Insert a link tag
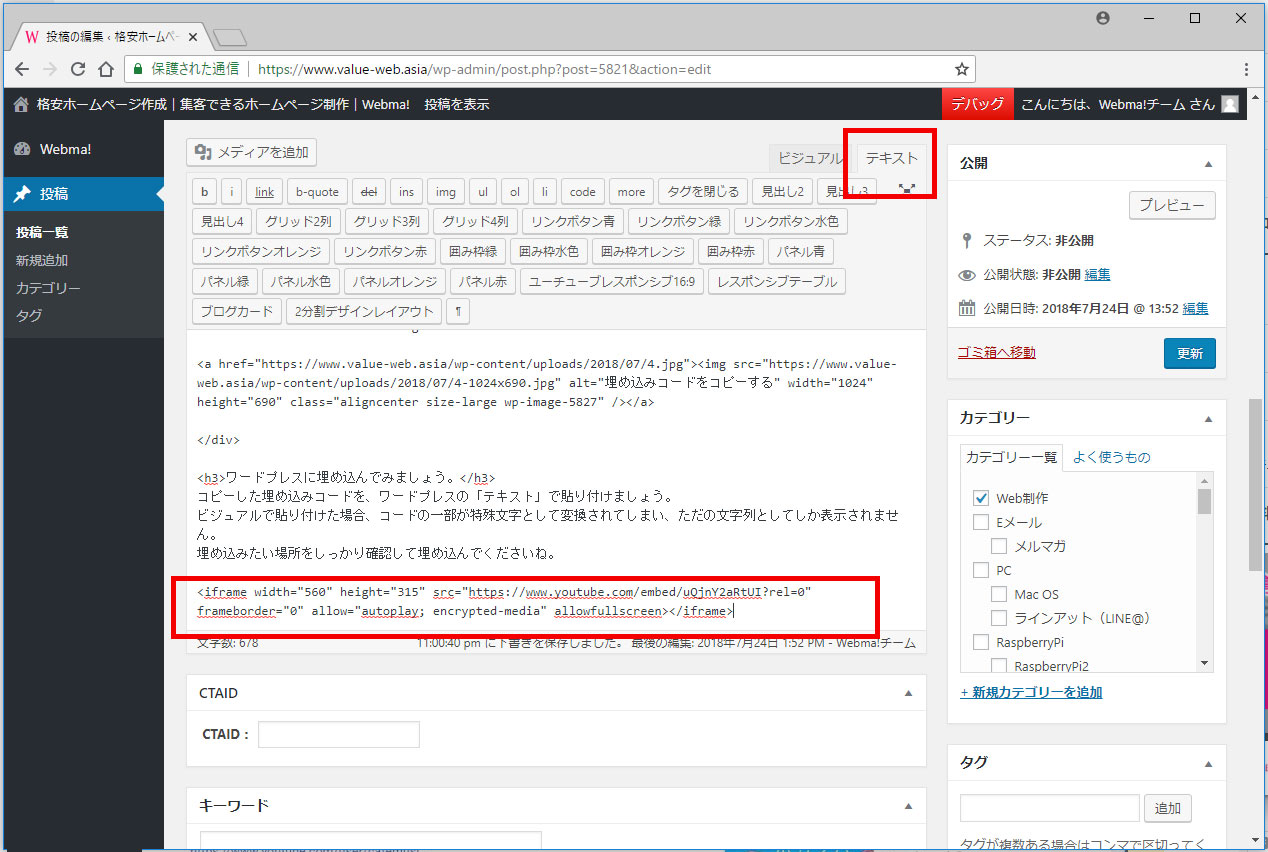Image resolution: width=1268 pixels, height=852 pixels. 264,191
